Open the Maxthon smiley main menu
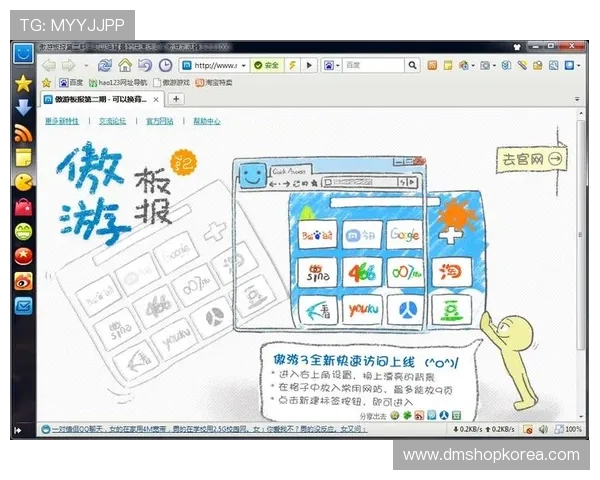Viewport: 600px width, 480px height. pyautogui.click(x=23, y=54)
